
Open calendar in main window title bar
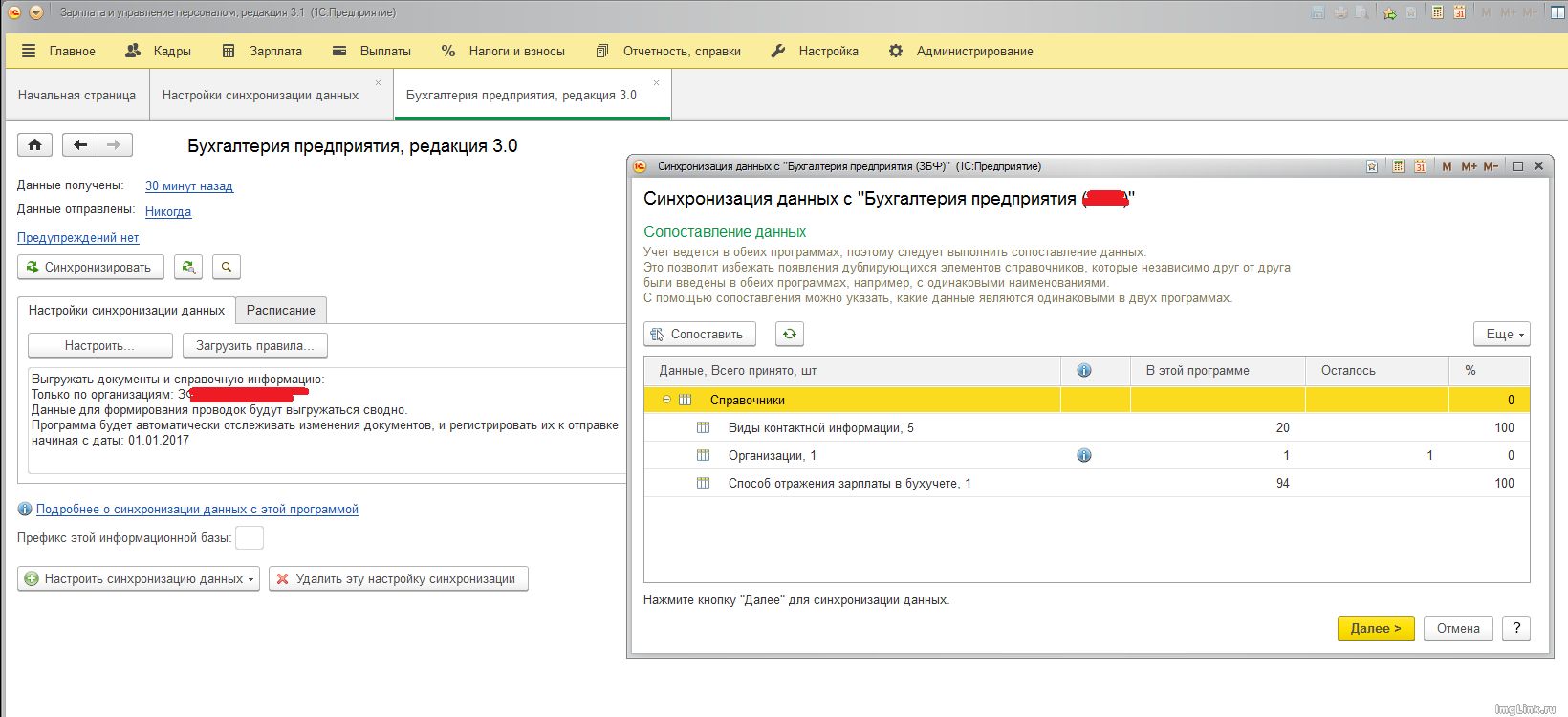point(1460,12)
